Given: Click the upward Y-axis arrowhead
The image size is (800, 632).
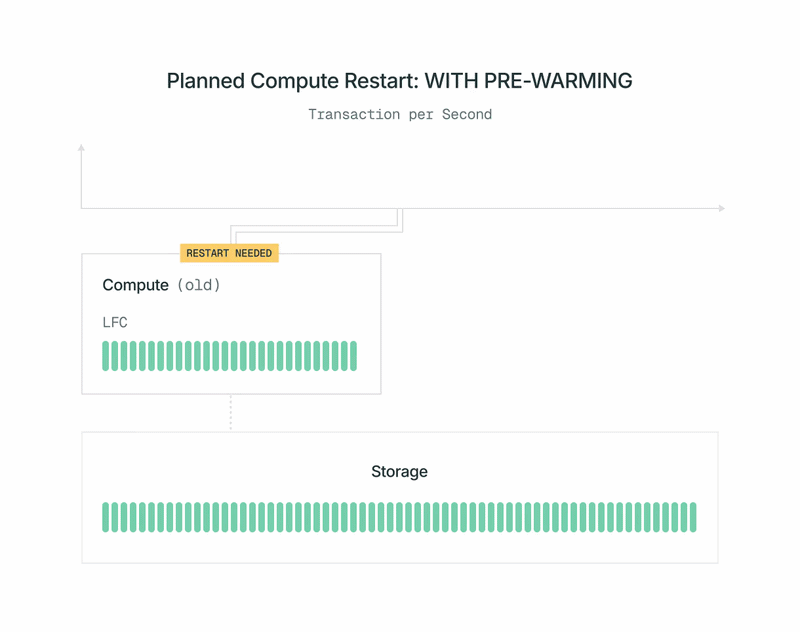Looking at the screenshot, I should 81,148.
